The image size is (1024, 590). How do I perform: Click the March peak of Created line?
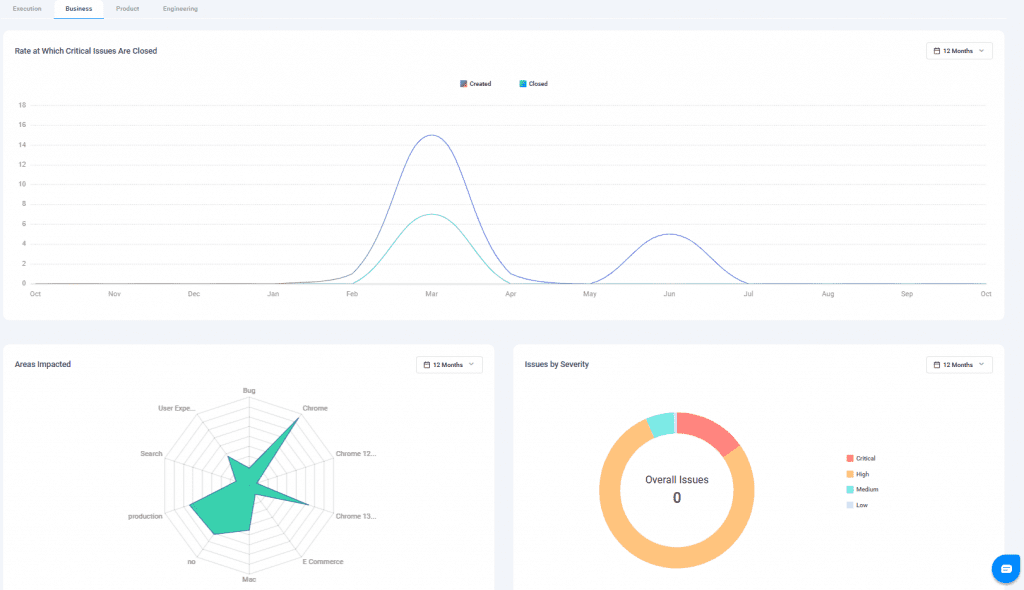(430, 136)
